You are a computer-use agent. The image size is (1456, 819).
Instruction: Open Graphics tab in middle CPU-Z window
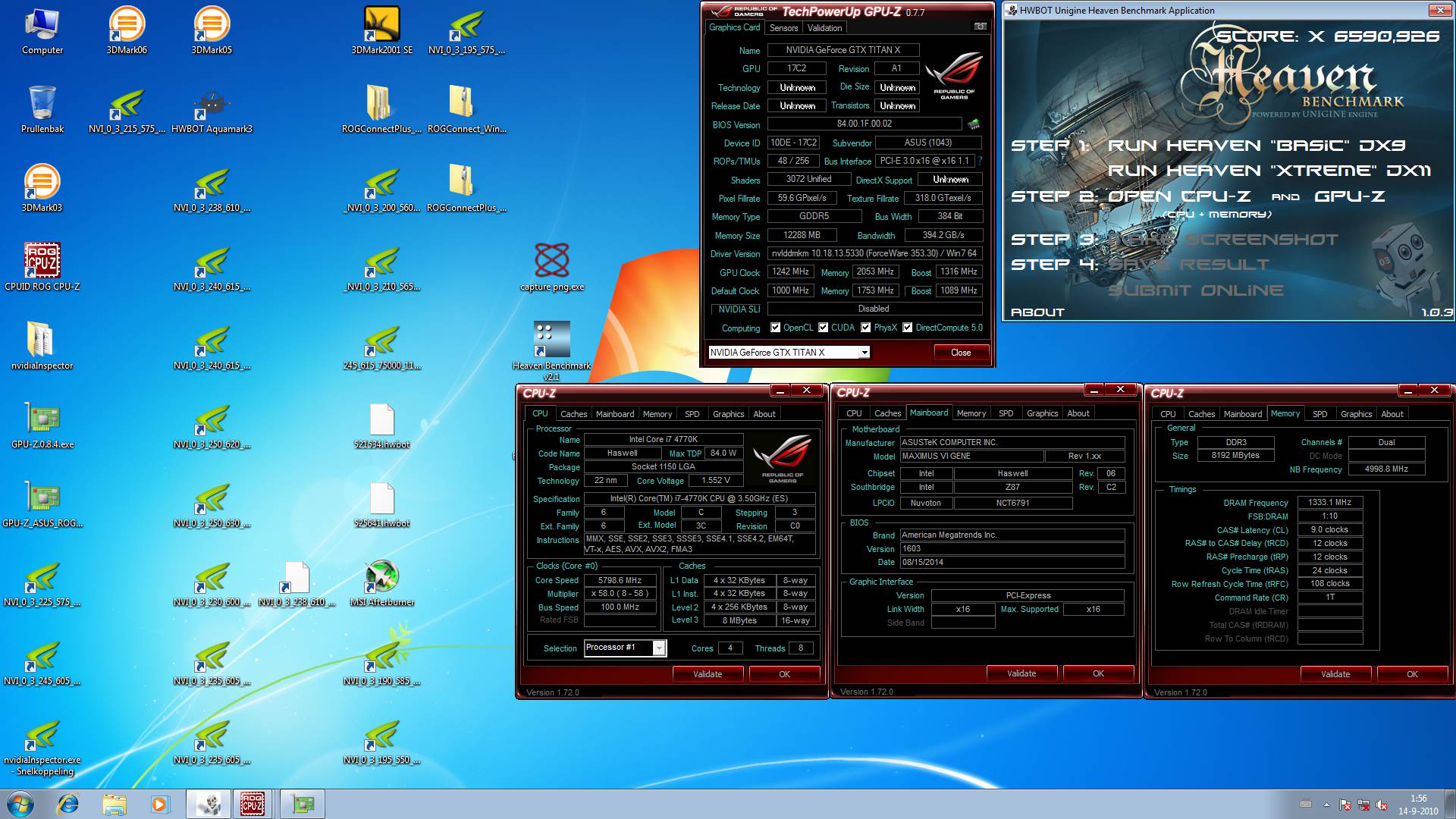click(1042, 413)
